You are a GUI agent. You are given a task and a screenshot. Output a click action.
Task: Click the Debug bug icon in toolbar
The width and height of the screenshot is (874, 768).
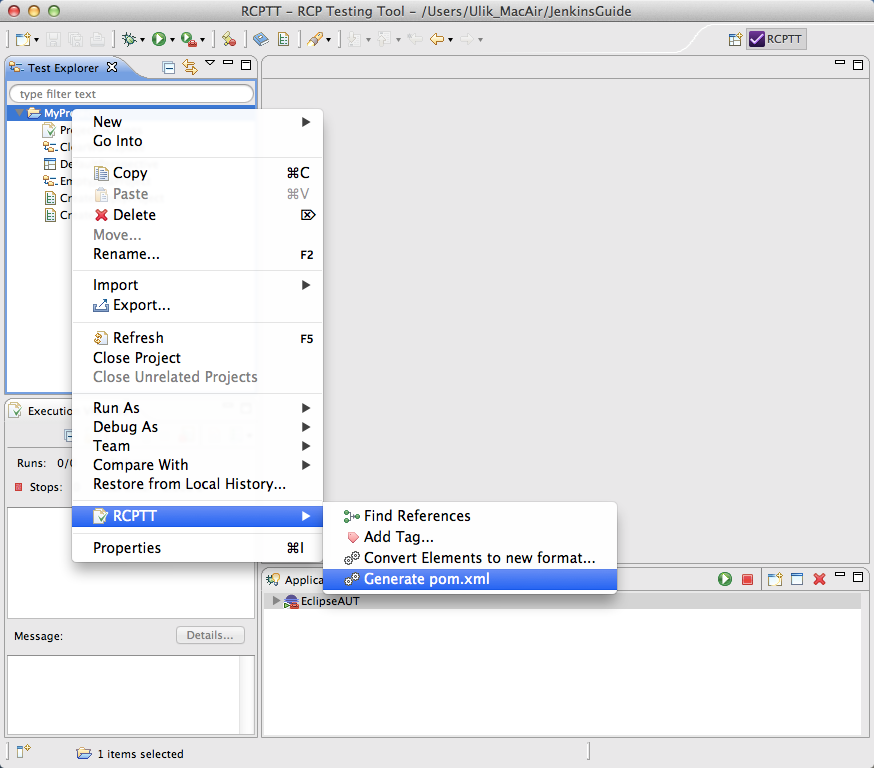click(129, 39)
